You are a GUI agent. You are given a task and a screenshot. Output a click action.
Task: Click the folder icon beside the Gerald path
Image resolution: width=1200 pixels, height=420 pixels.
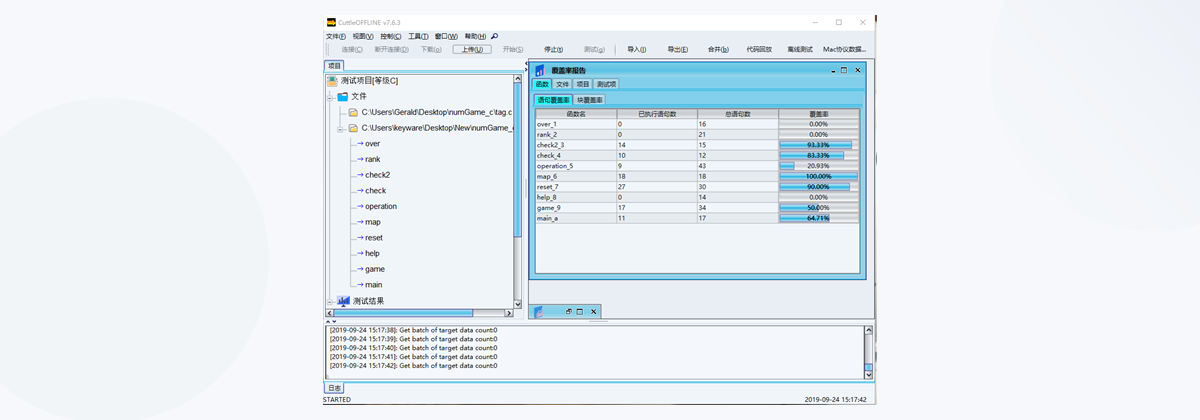coord(353,112)
